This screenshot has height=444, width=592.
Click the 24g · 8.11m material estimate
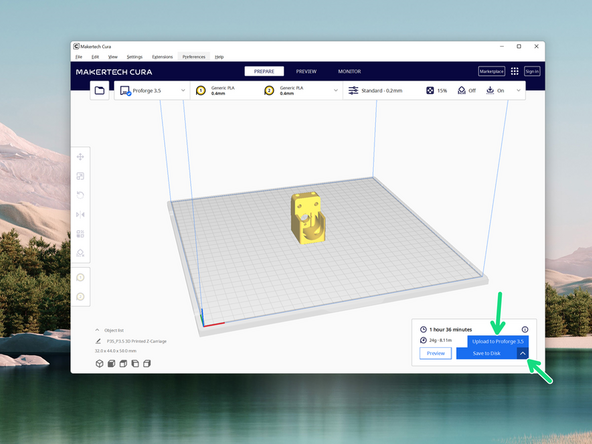[440, 340]
